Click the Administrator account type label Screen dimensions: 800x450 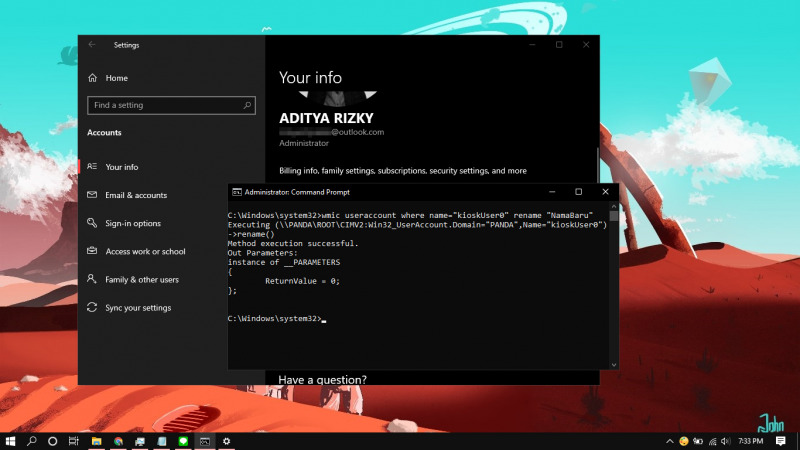[304, 143]
